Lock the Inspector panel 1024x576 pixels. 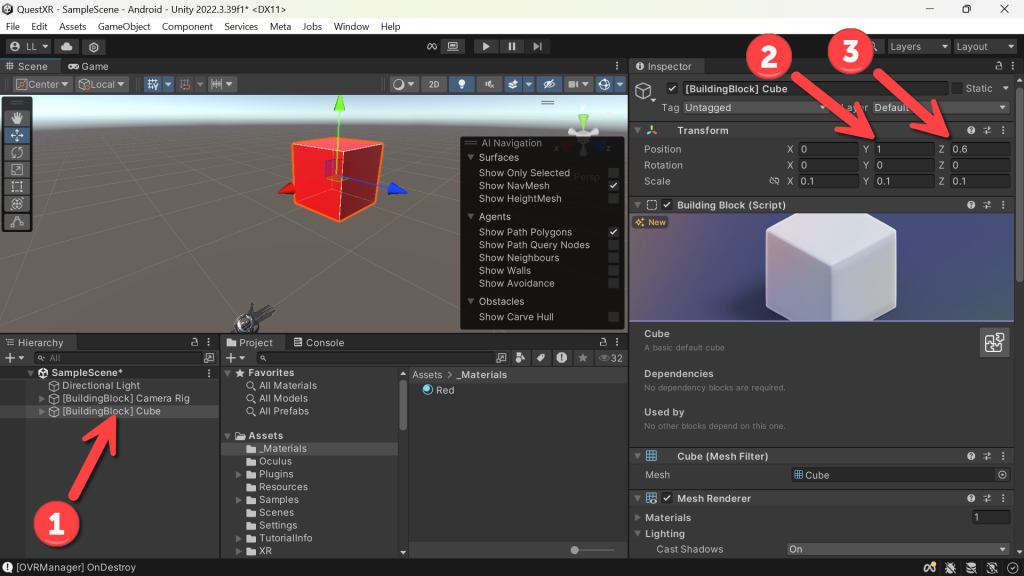coord(999,66)
